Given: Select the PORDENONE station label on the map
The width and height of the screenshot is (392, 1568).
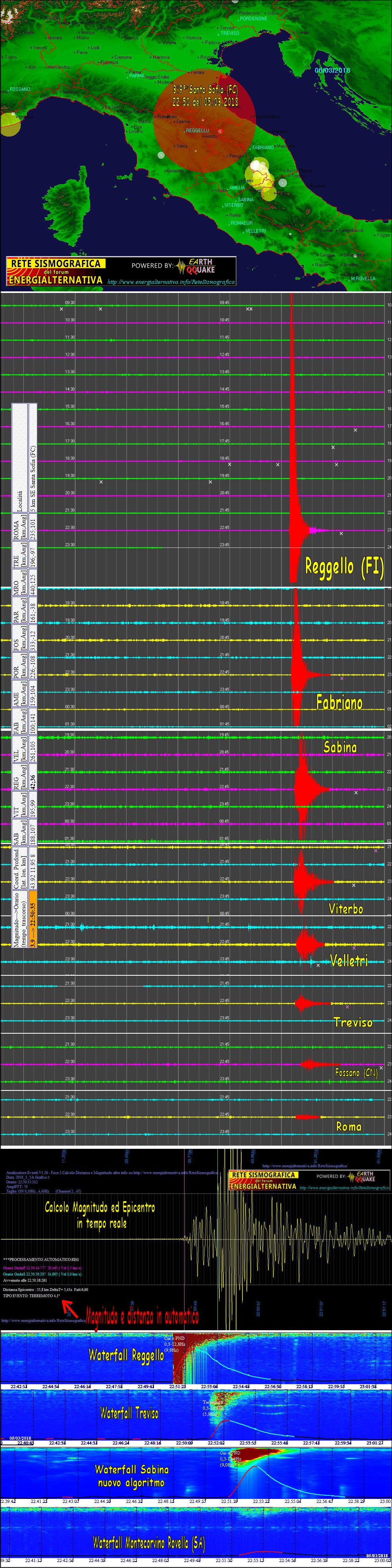Looking at the screenshot, I should point(253,18).
